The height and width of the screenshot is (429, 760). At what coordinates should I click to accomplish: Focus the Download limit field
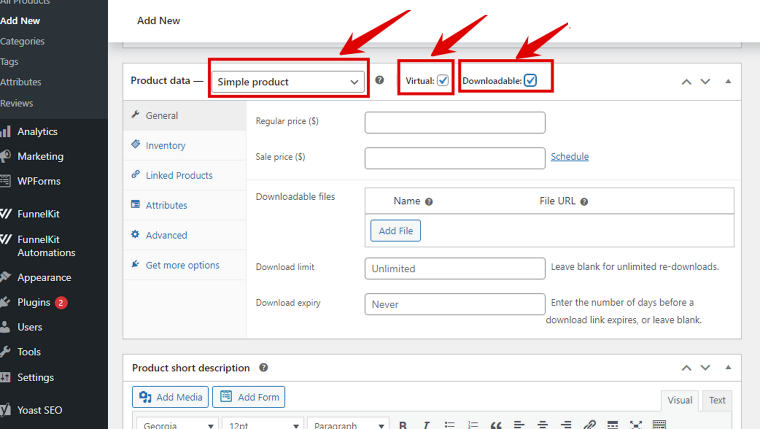click(x=455, y=269)
